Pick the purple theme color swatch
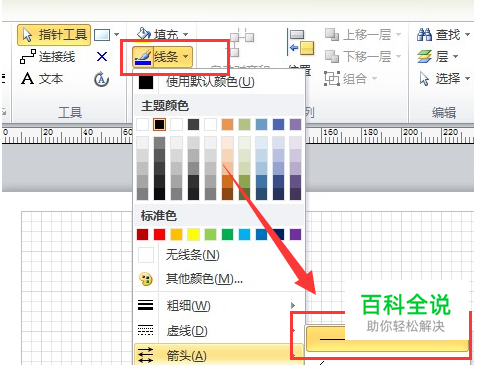Viewport: 494px width, 365px height. (x=295, y=125)
